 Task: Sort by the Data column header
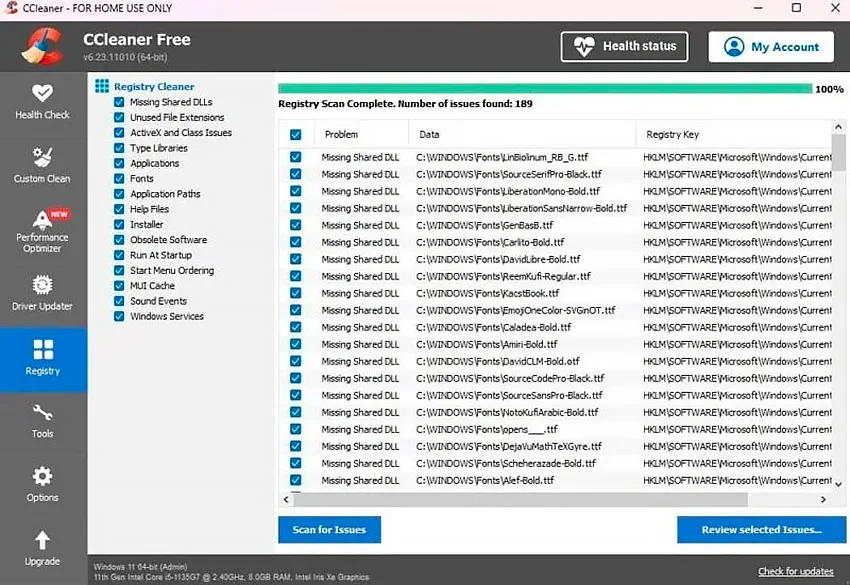point(522,134)
